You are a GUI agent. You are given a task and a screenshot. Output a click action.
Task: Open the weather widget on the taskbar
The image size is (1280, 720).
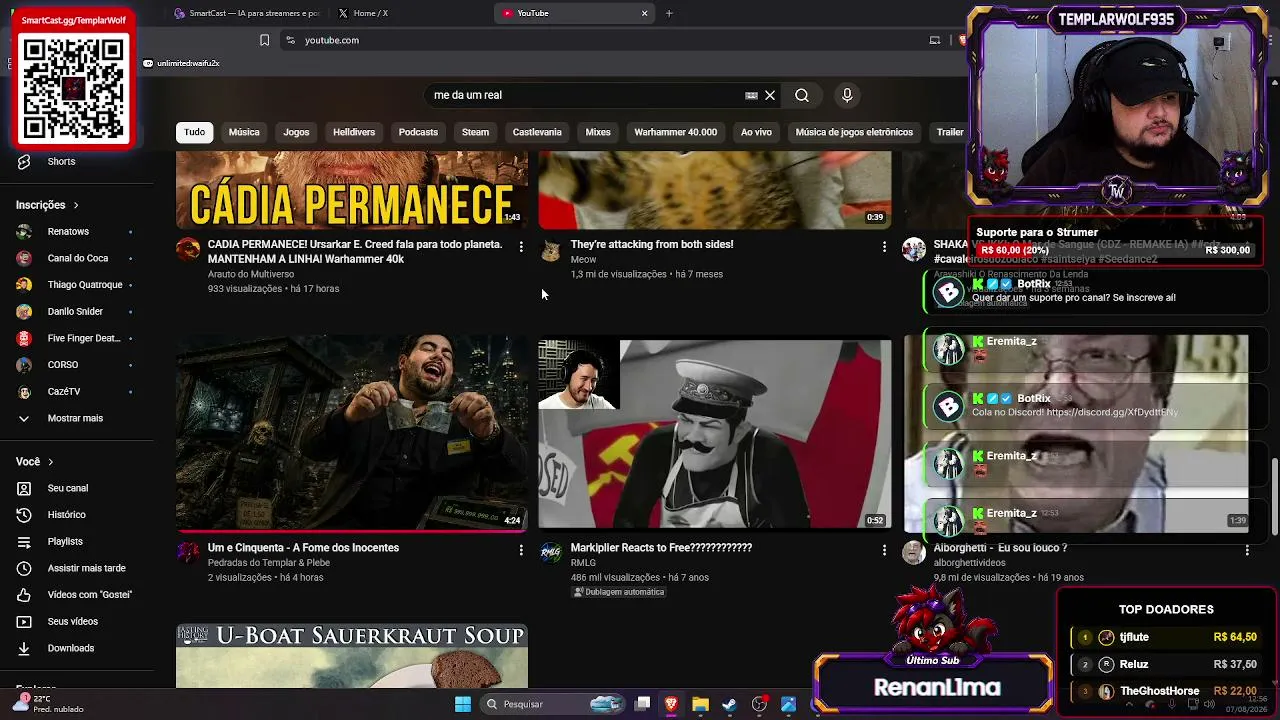(46, 704)
